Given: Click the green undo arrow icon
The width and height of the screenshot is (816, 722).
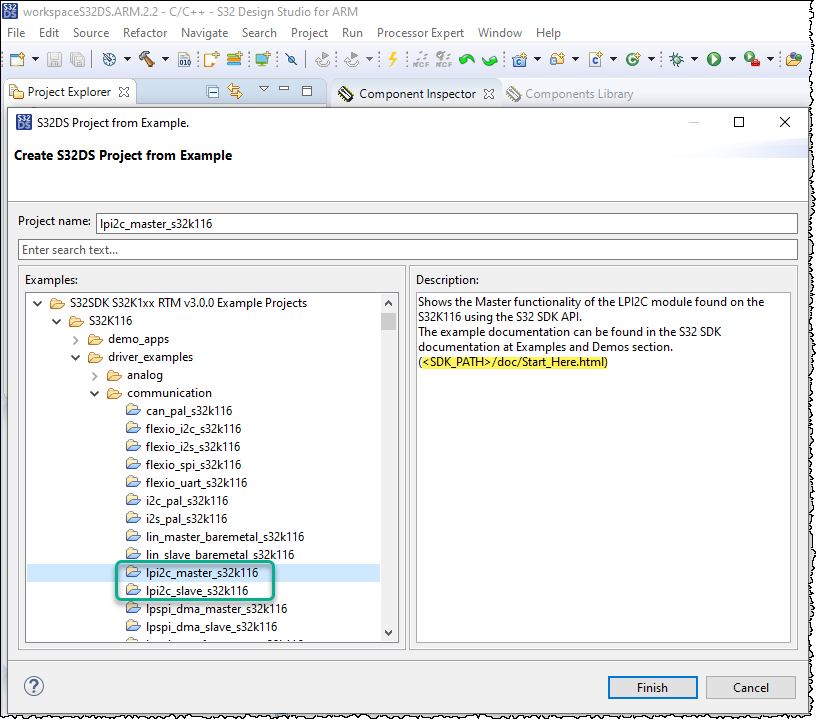Looking at the screenshot, I should tap(467, 59).
